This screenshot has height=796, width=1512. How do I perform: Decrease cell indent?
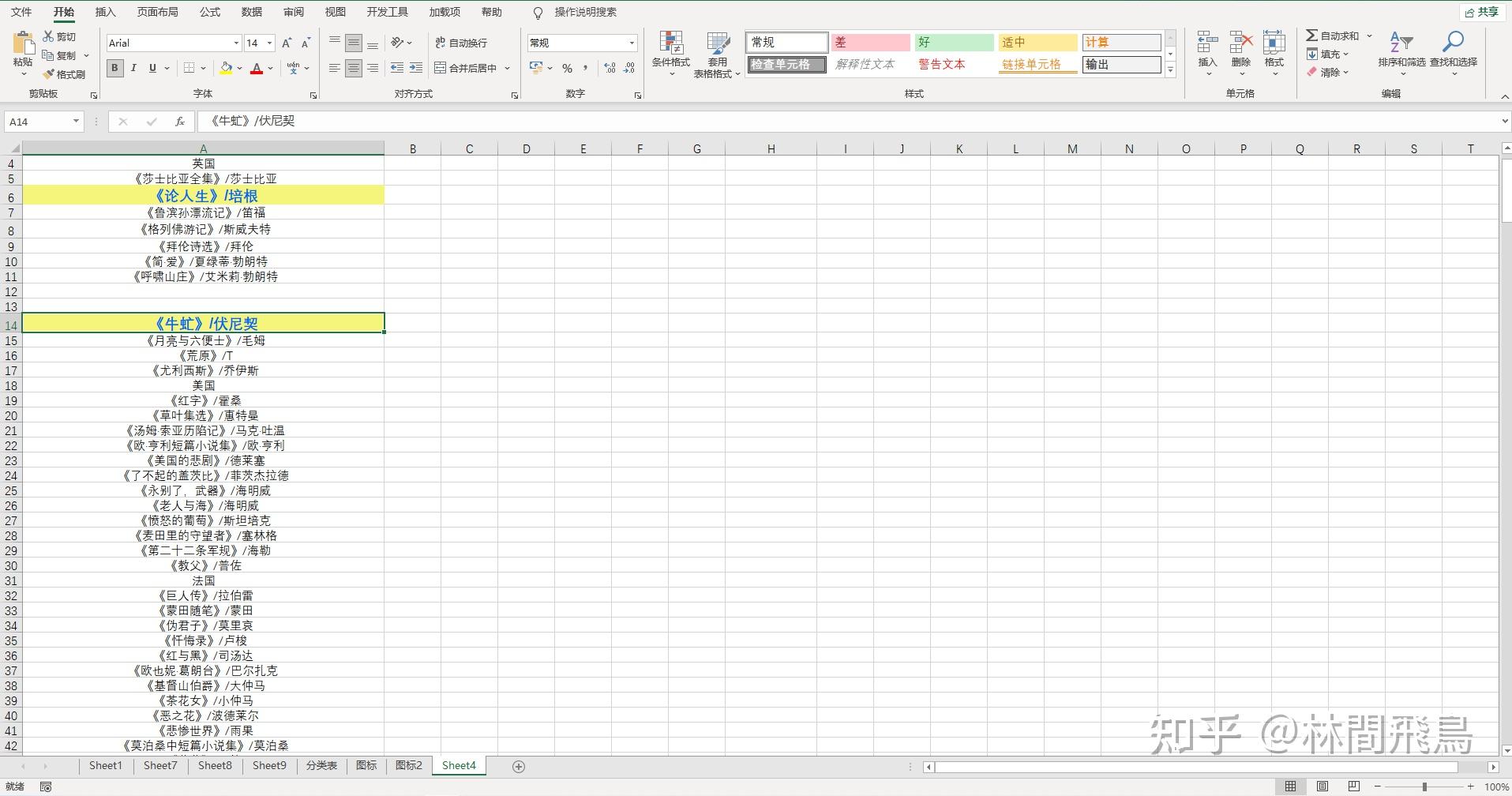click(x=397, y=68)
